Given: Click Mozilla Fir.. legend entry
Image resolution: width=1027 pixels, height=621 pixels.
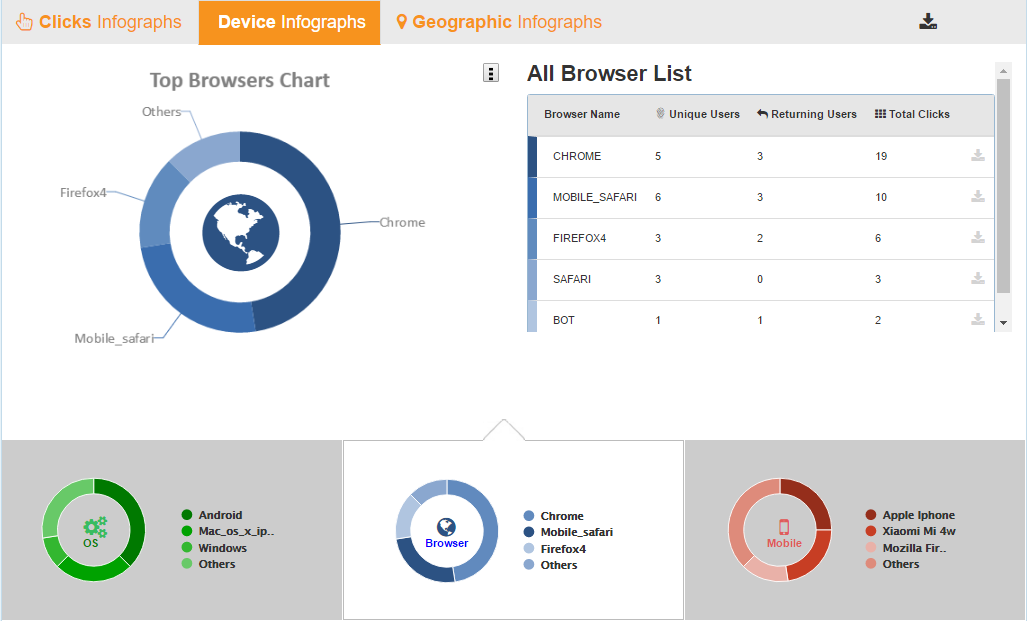Looking at the screenshot, I should click(x=906, y=548).
